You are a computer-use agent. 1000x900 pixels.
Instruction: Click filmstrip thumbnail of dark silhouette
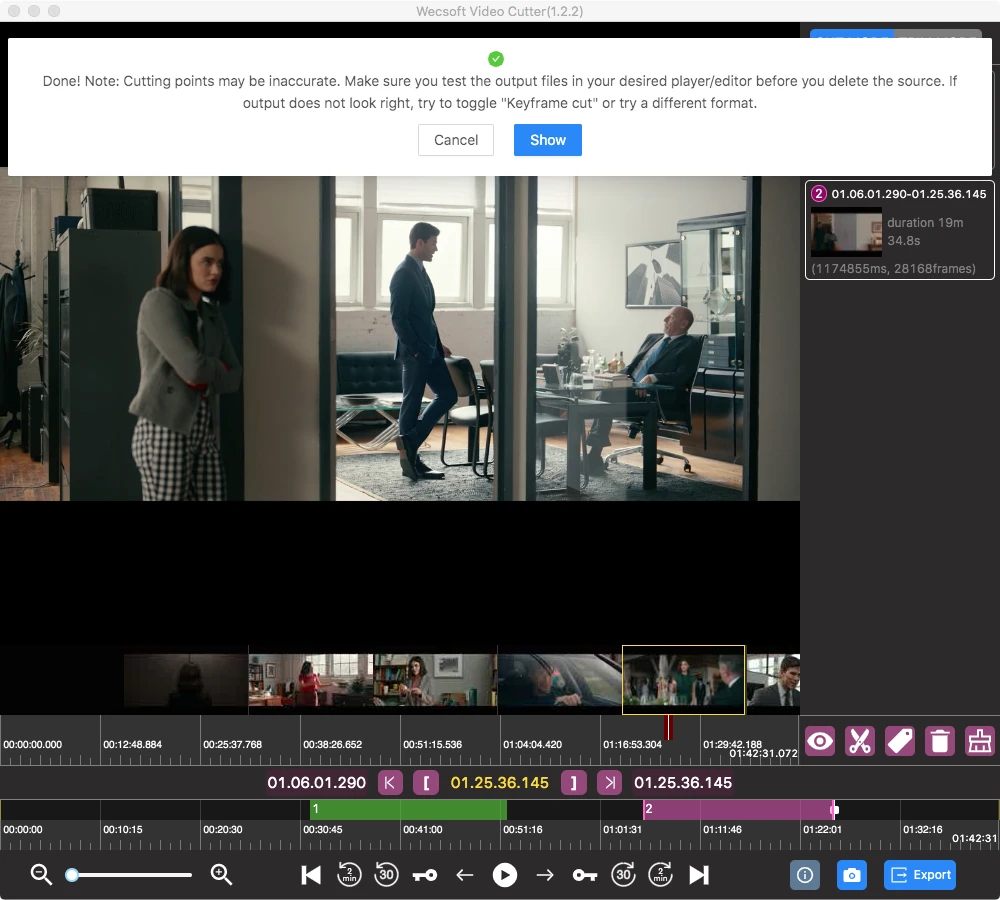pyautogui.click(x=186, y=680)
